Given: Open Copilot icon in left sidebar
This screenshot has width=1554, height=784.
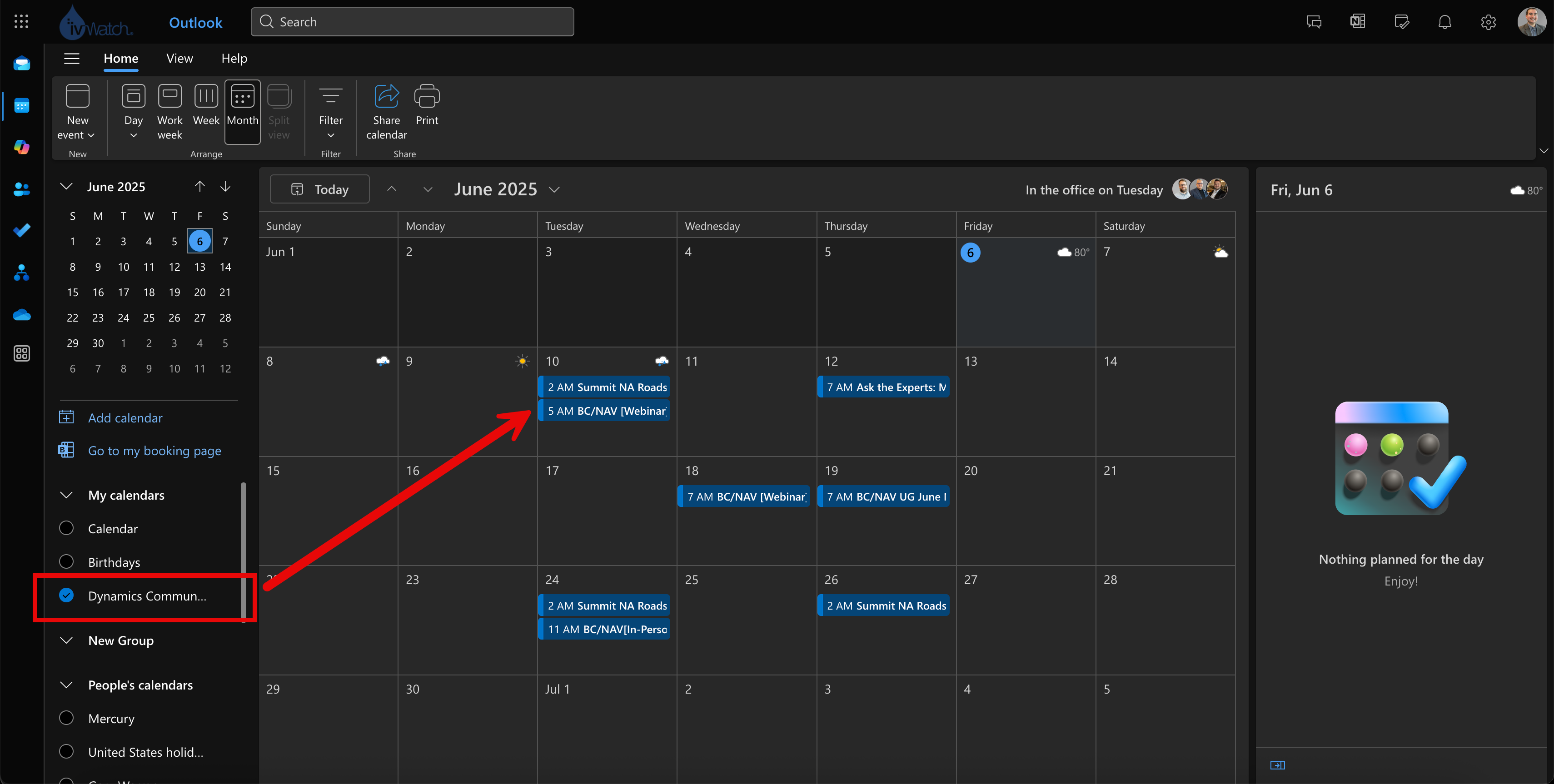Looking at the screenshot, I should click(22, 147).
